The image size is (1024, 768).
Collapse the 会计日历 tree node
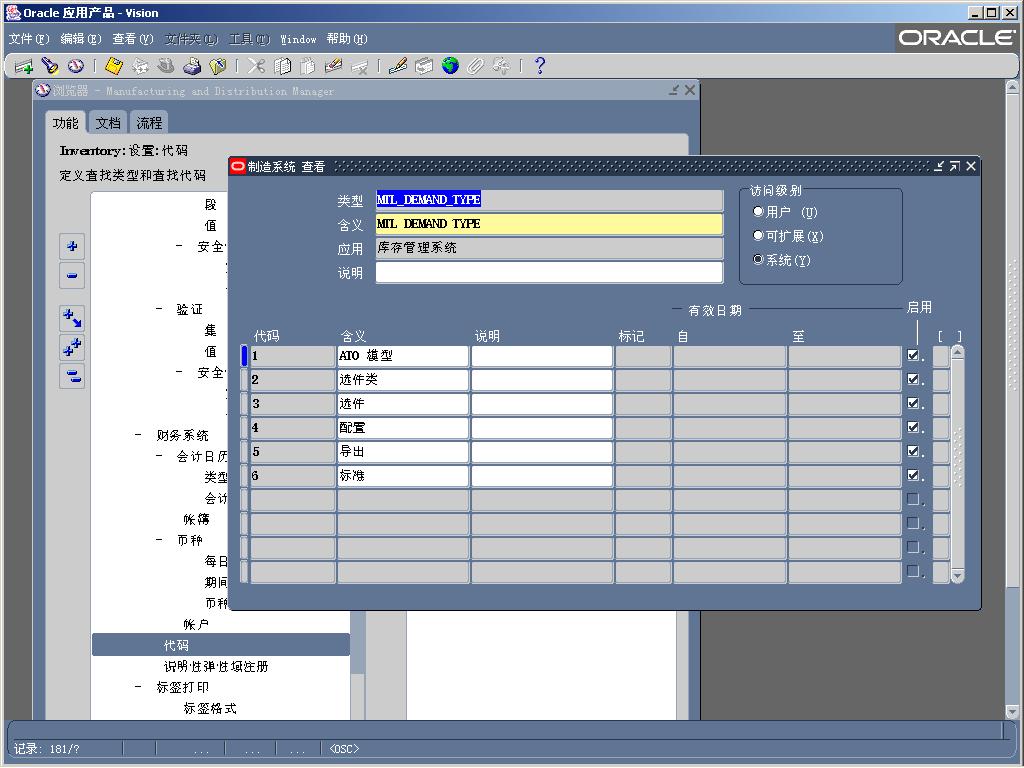coord(159,456)
